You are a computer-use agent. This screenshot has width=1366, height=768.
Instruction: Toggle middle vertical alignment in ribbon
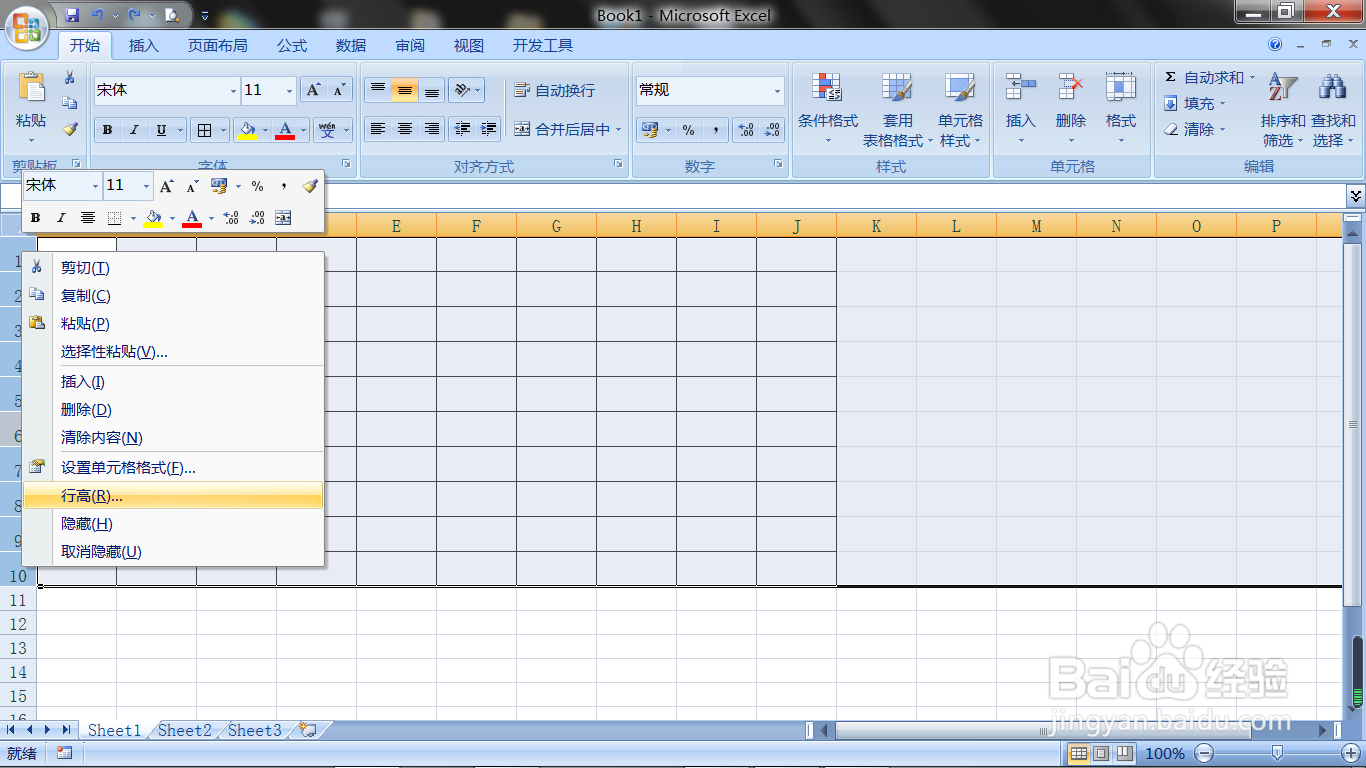(405, 90)
